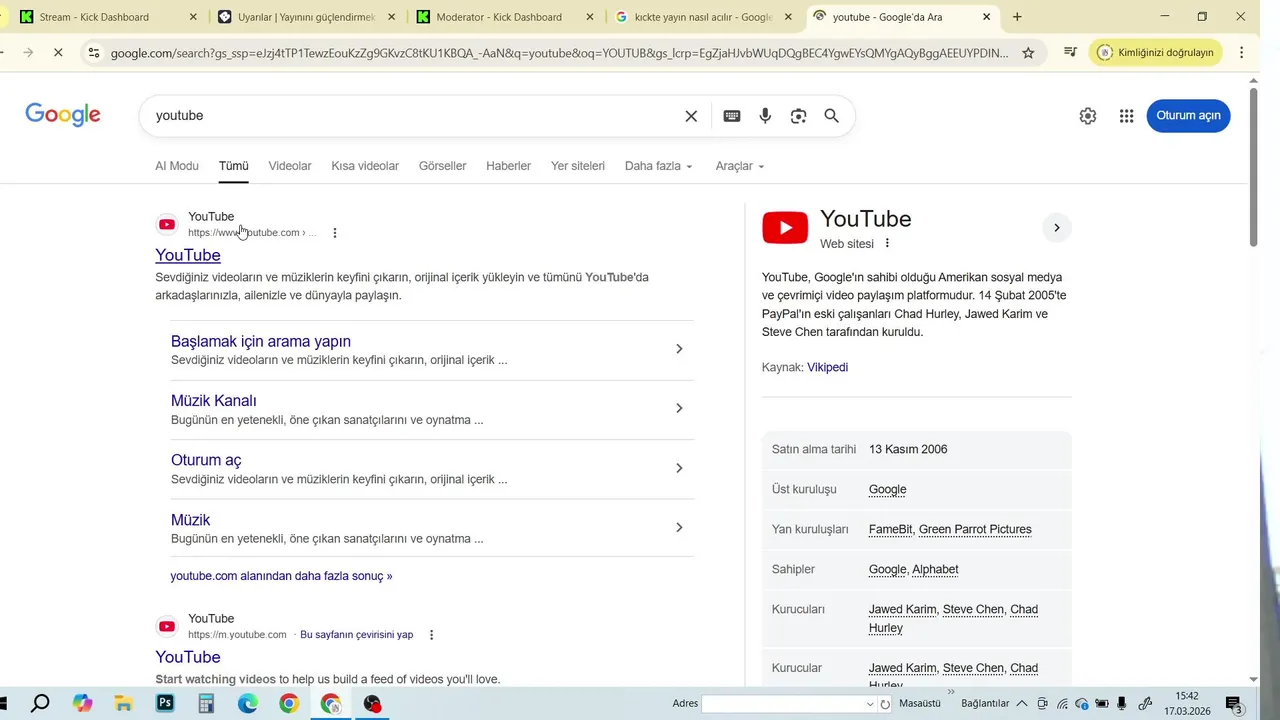Launch Copilot from taskbar

pos(82,704)
